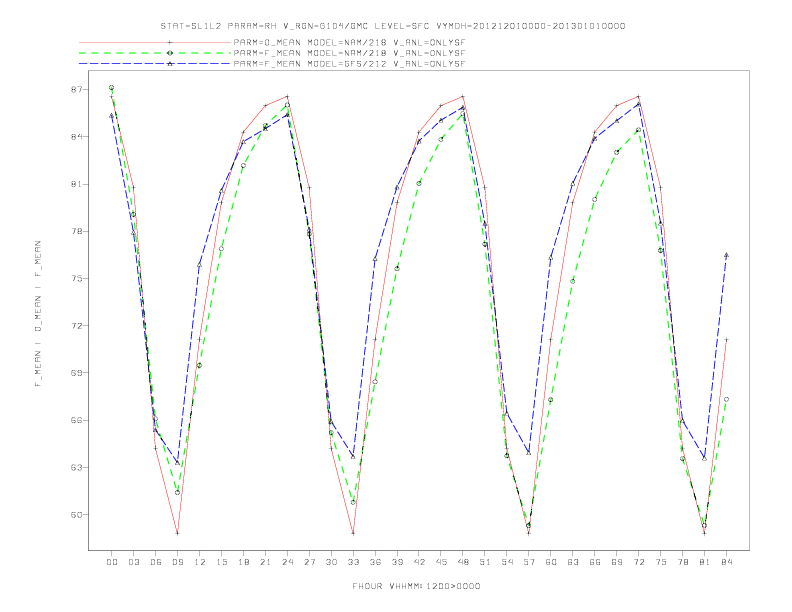Select legend entry PARM=O_MEAN MODEL=NAM/218
Viewport: 792px width, 612px height.
pyautogui.click(x=349, y=42)
